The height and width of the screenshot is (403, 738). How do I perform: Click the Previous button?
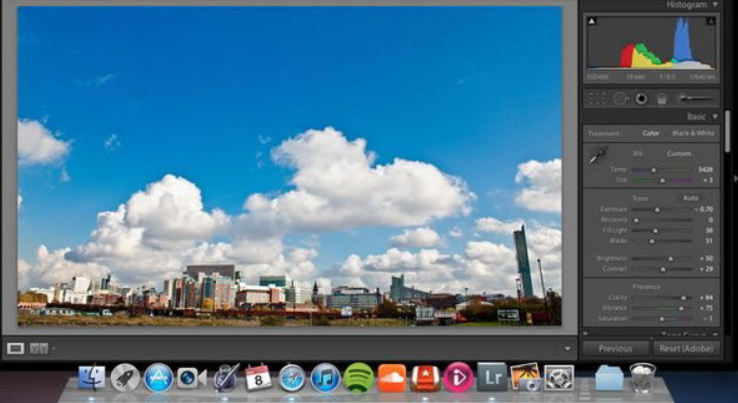[x=615, y=349]
